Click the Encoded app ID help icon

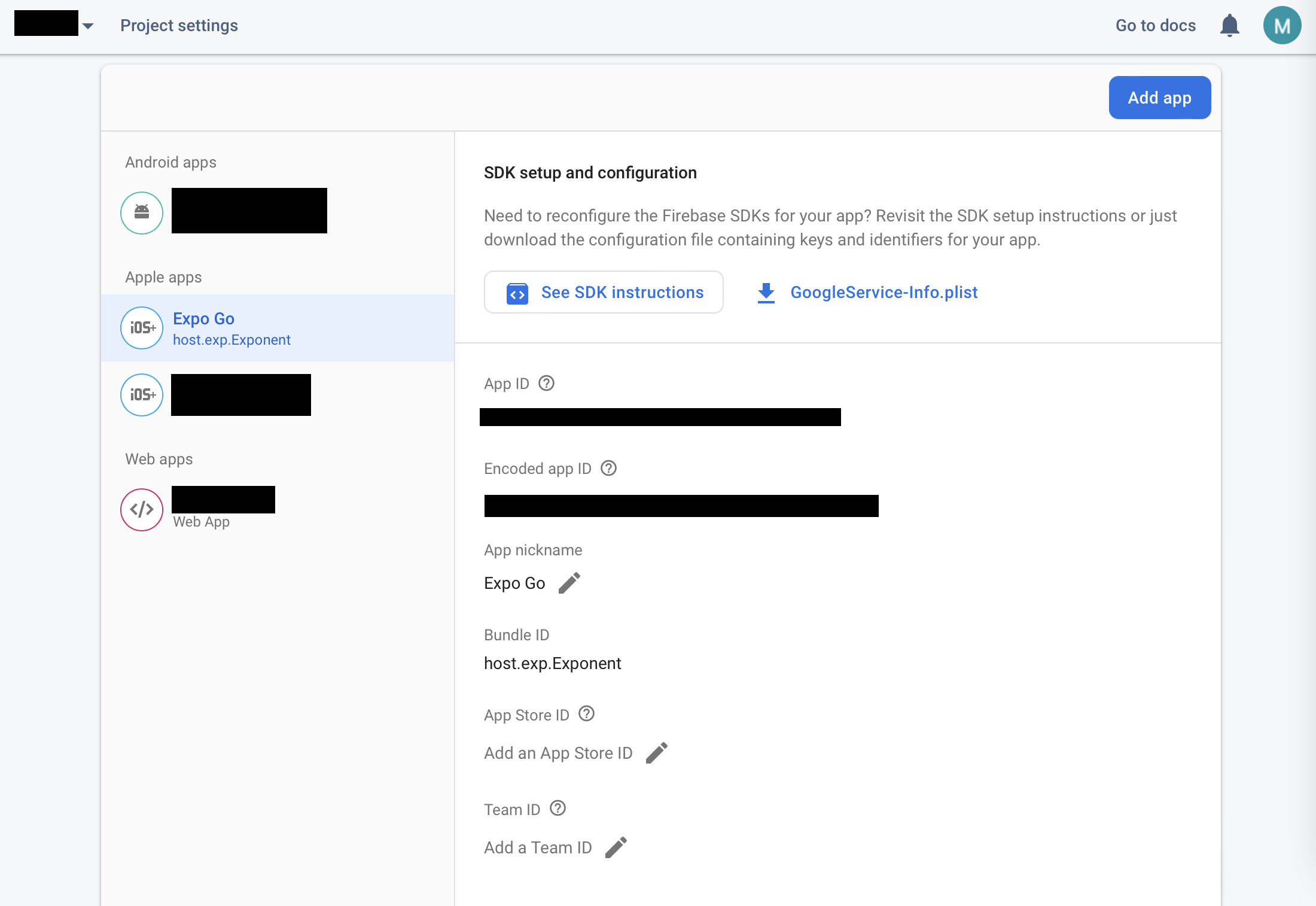coord(609,469)
